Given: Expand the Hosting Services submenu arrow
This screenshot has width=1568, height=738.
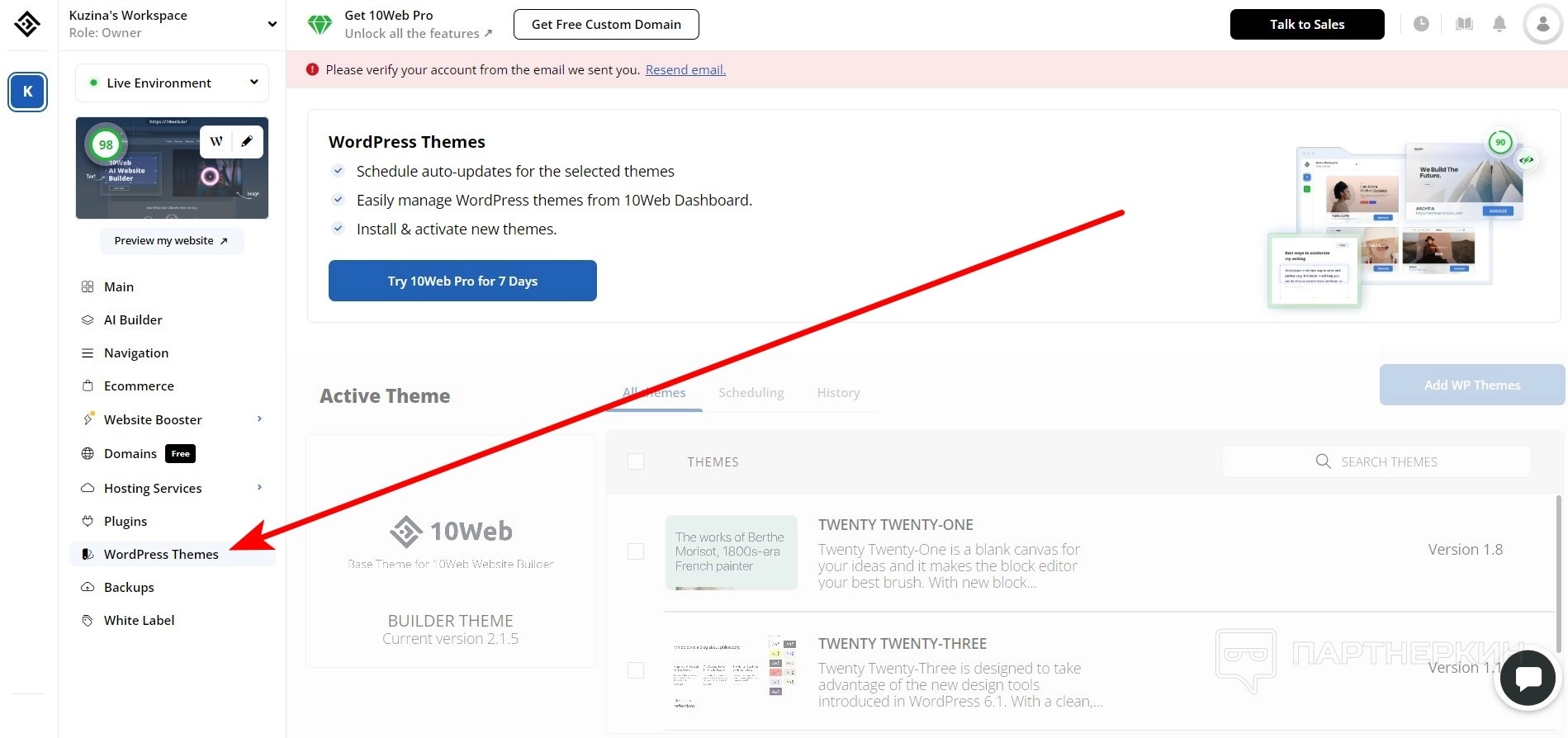Looking at the screenshot, I should [259, 487].
